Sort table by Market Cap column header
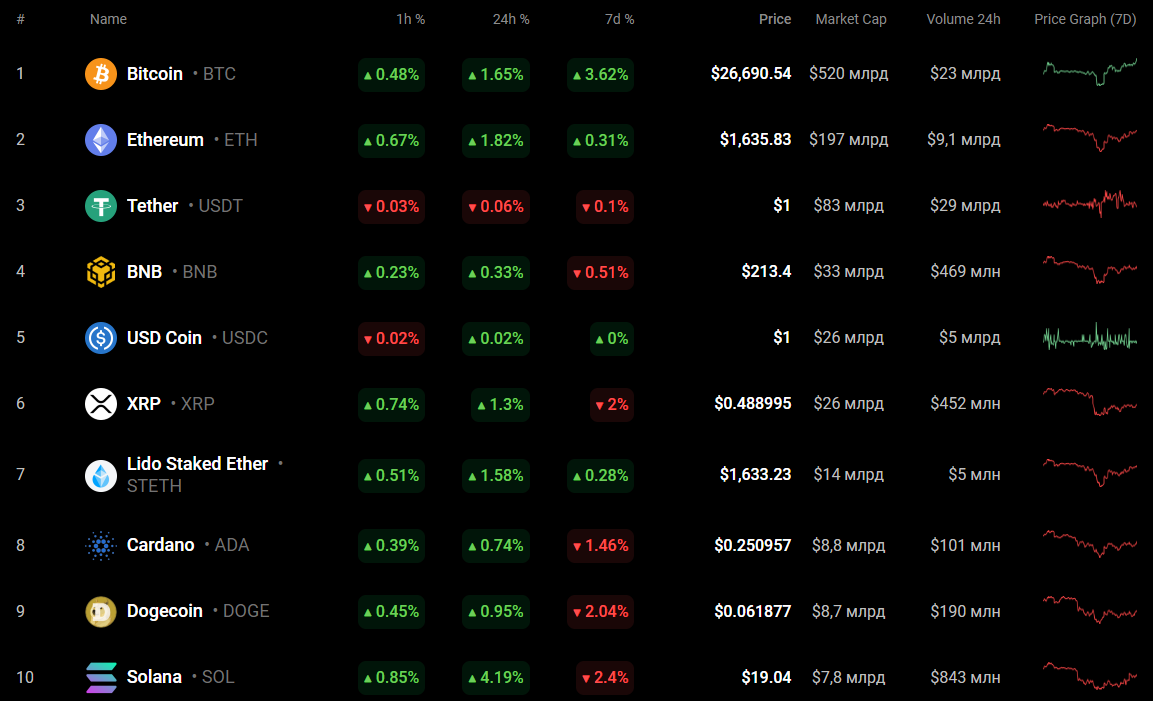 [850, 19]
